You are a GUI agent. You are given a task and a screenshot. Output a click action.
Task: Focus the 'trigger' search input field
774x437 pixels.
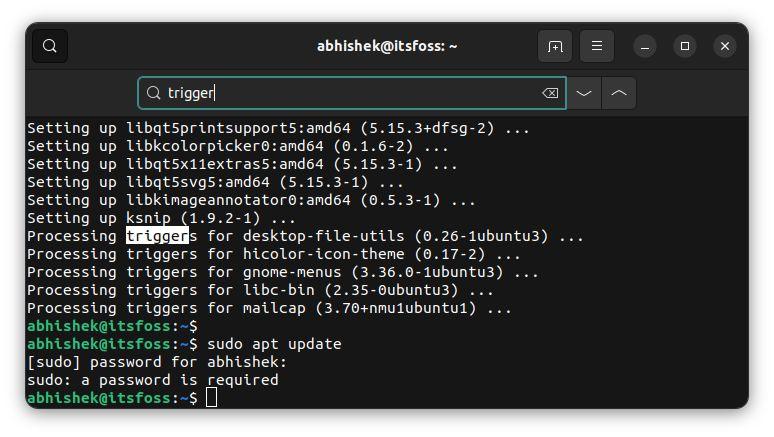tap(352, 93)
